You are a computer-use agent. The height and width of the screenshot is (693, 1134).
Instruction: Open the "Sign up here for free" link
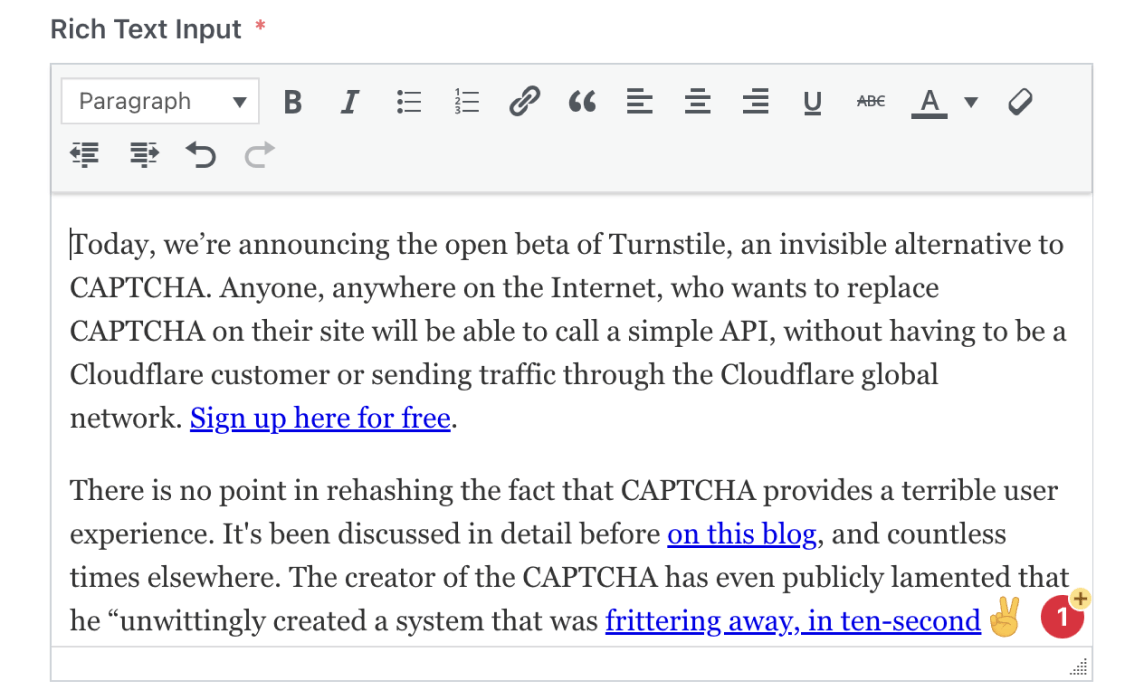point(320,418)
